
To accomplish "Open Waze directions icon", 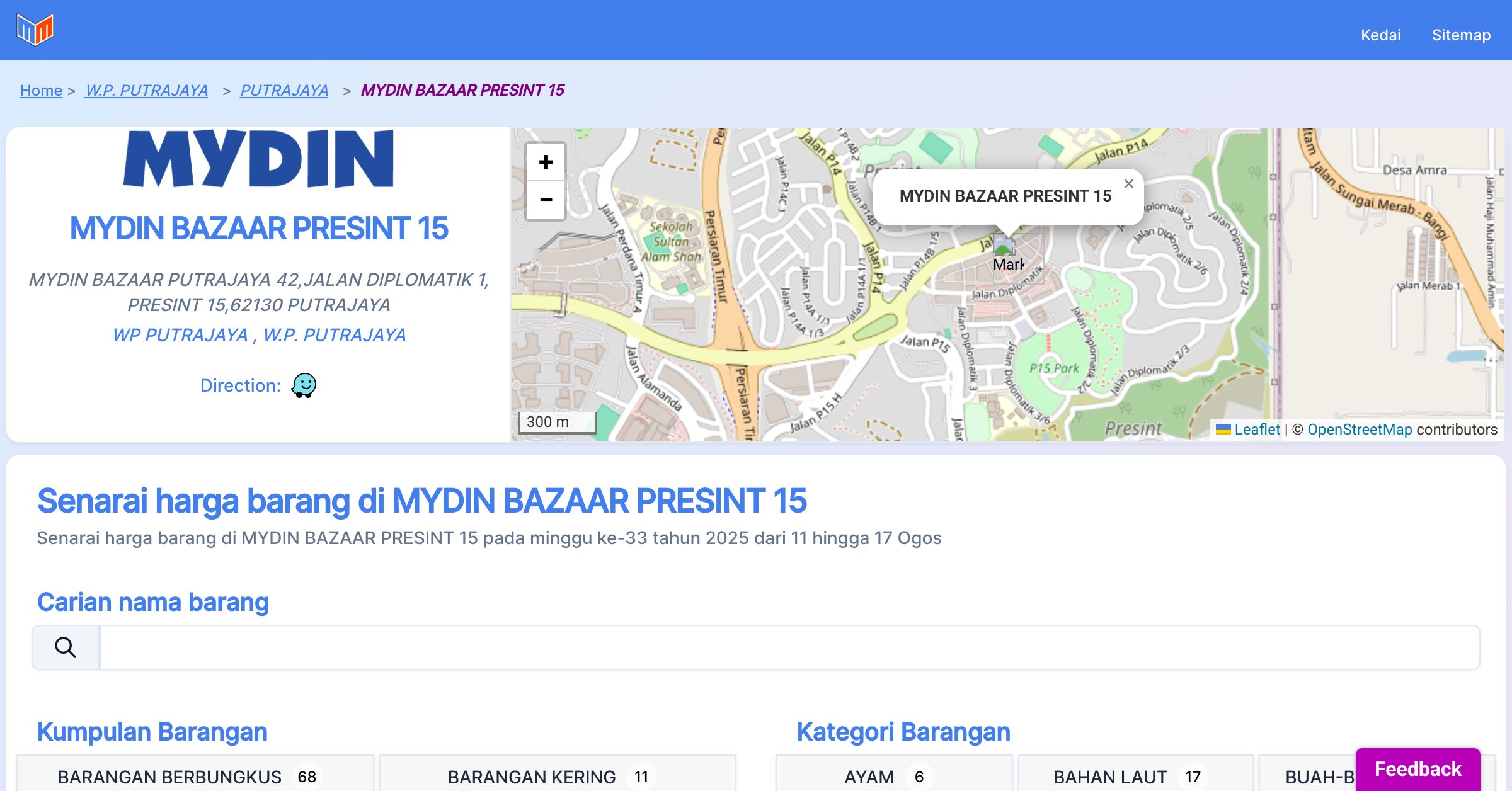I will (304, 385).
